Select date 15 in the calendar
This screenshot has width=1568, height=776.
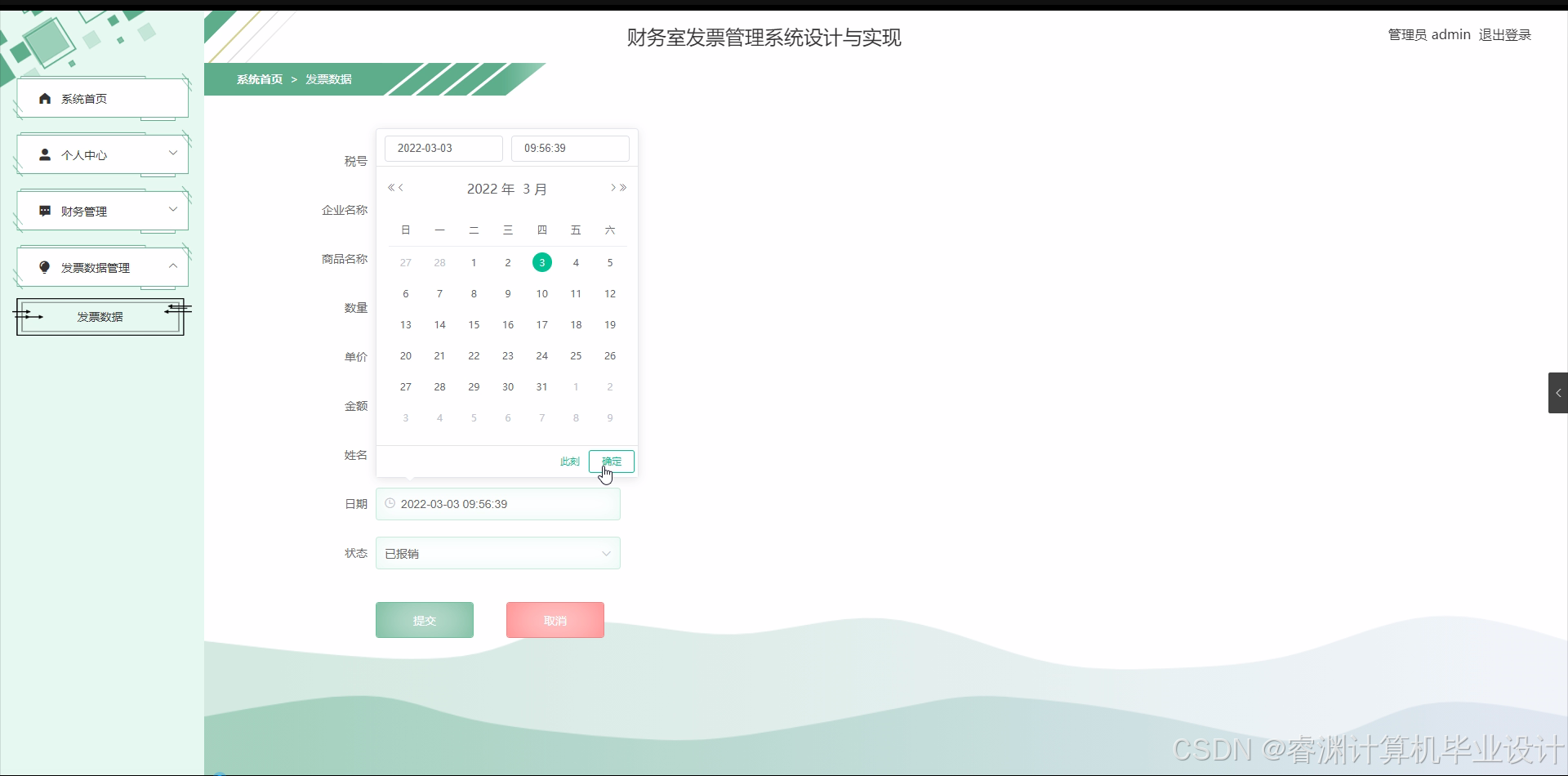point(474,324)
